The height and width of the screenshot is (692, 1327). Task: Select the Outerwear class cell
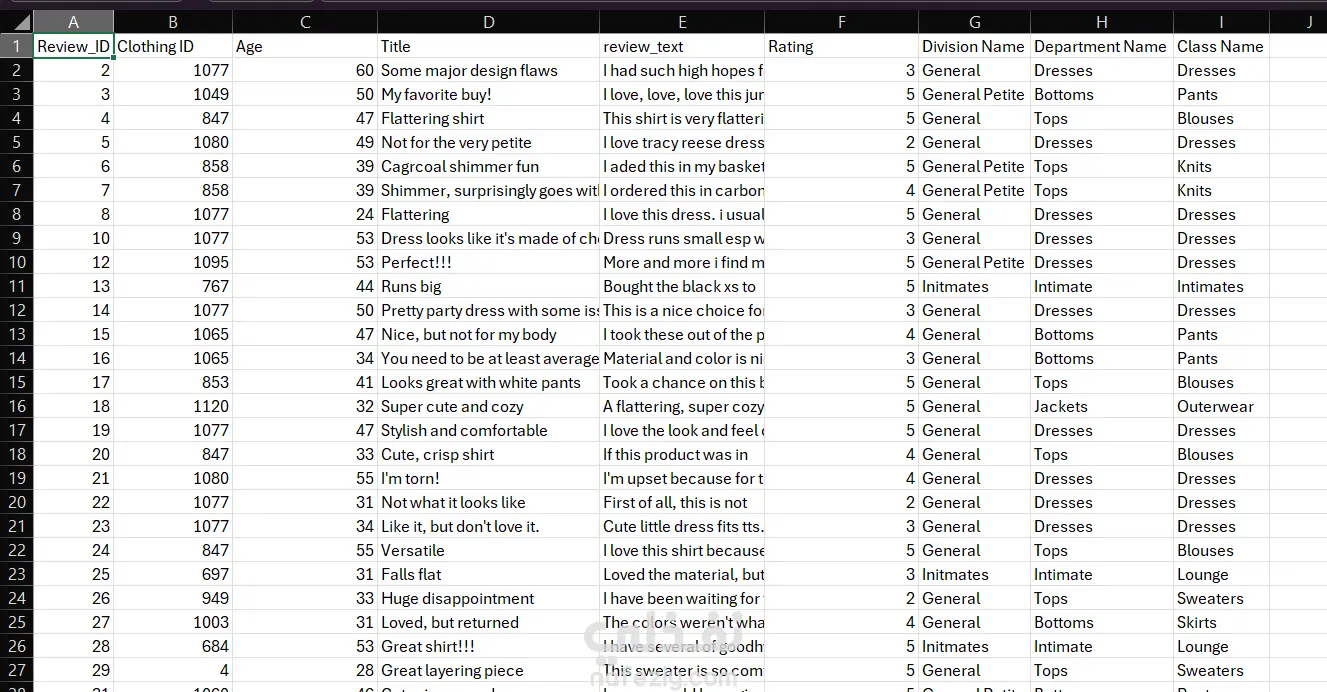(x=1221, y=406)
